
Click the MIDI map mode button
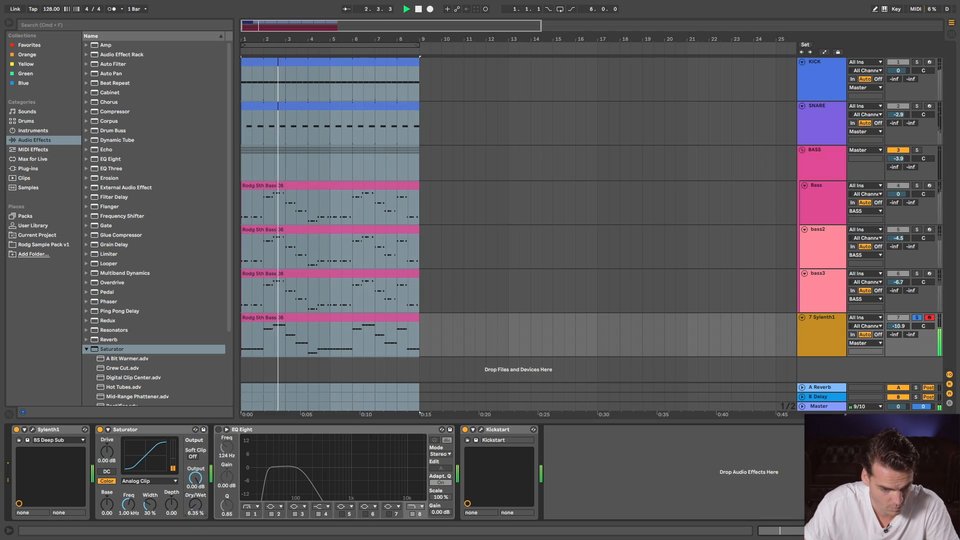point(915,9)
